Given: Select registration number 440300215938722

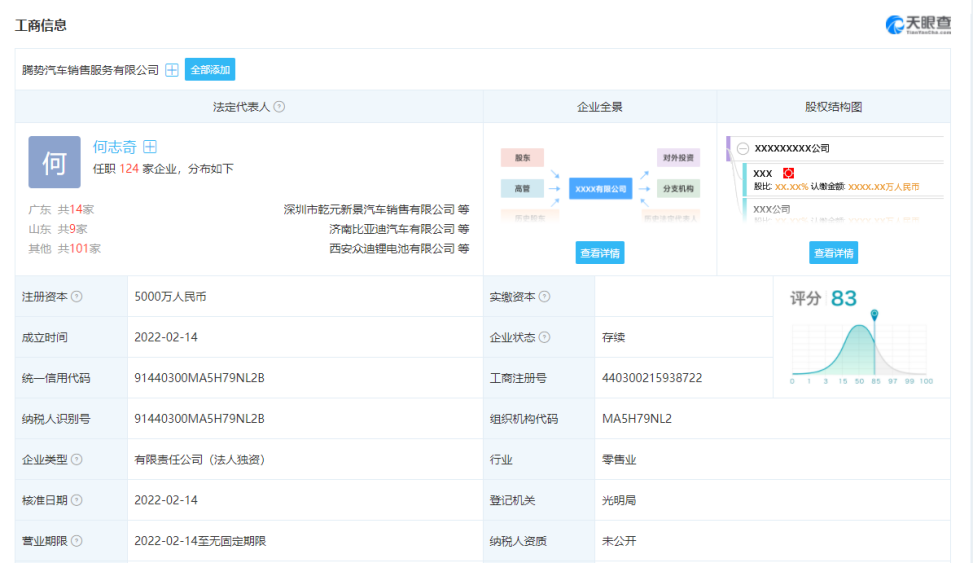Looking at the screenshot, I should 652,378.
